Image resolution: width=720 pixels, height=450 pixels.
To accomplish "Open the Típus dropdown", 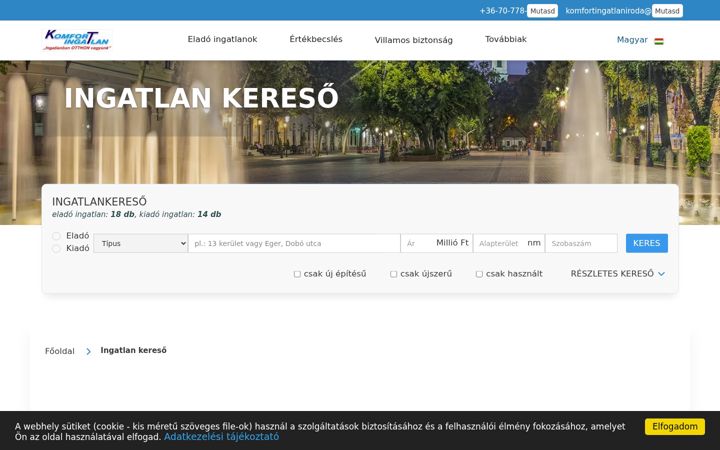I will 141,243.
